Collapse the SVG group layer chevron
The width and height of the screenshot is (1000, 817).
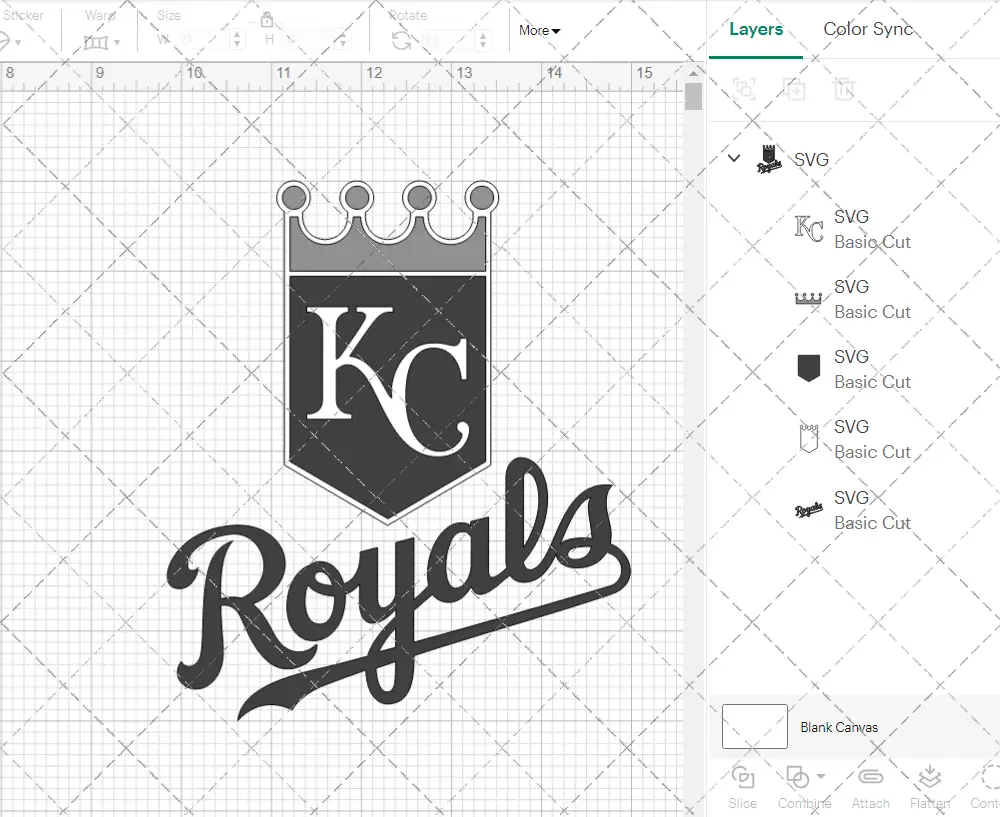(x=734, y=158)
